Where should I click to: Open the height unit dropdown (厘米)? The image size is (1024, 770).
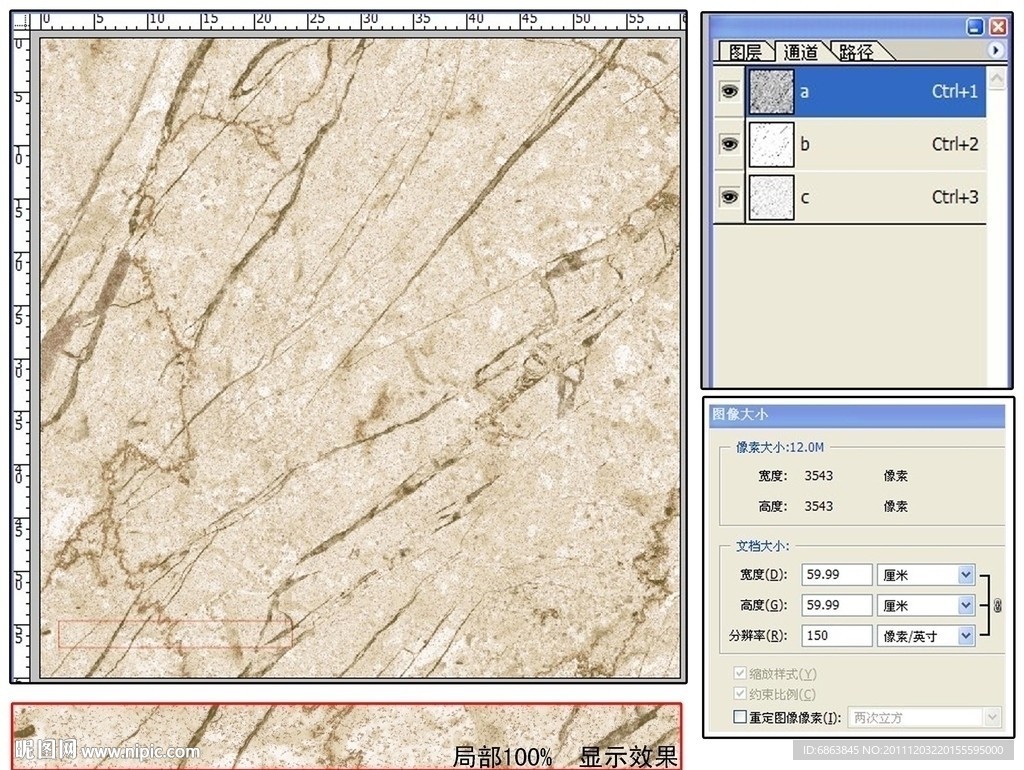click(965, 605)
